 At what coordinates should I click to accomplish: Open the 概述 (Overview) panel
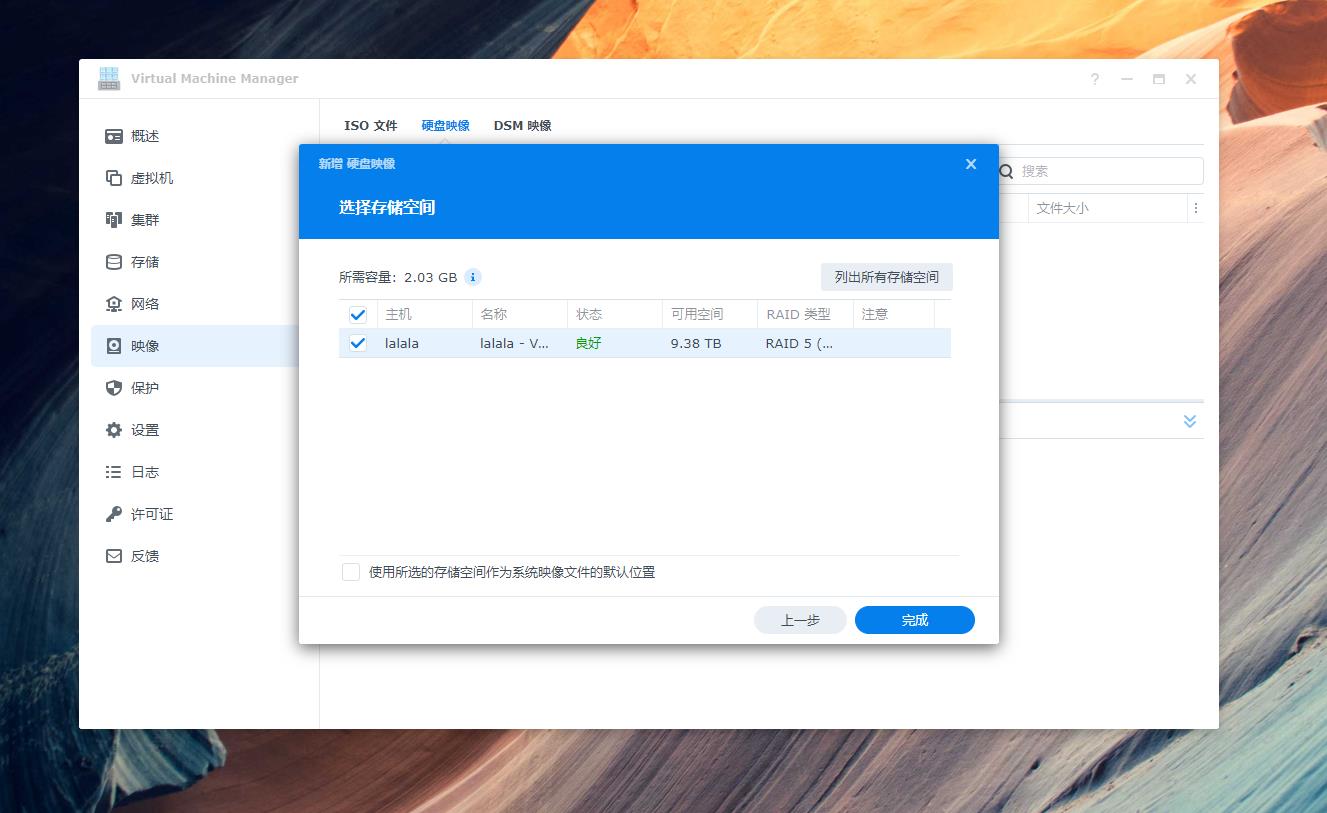[x=143, y=135]
